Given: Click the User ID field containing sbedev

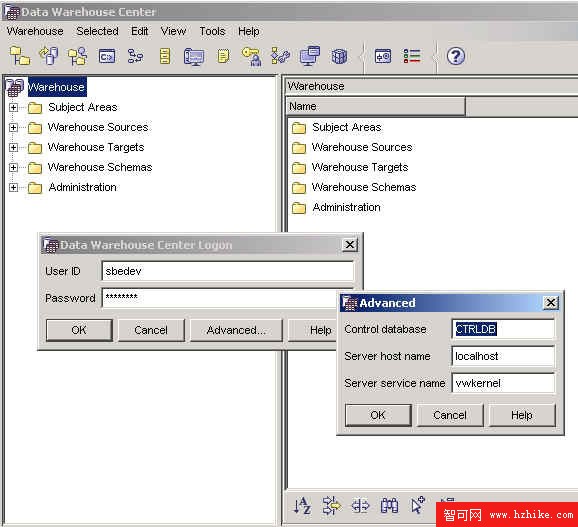Looking at the screenshot, I should 227,271.
